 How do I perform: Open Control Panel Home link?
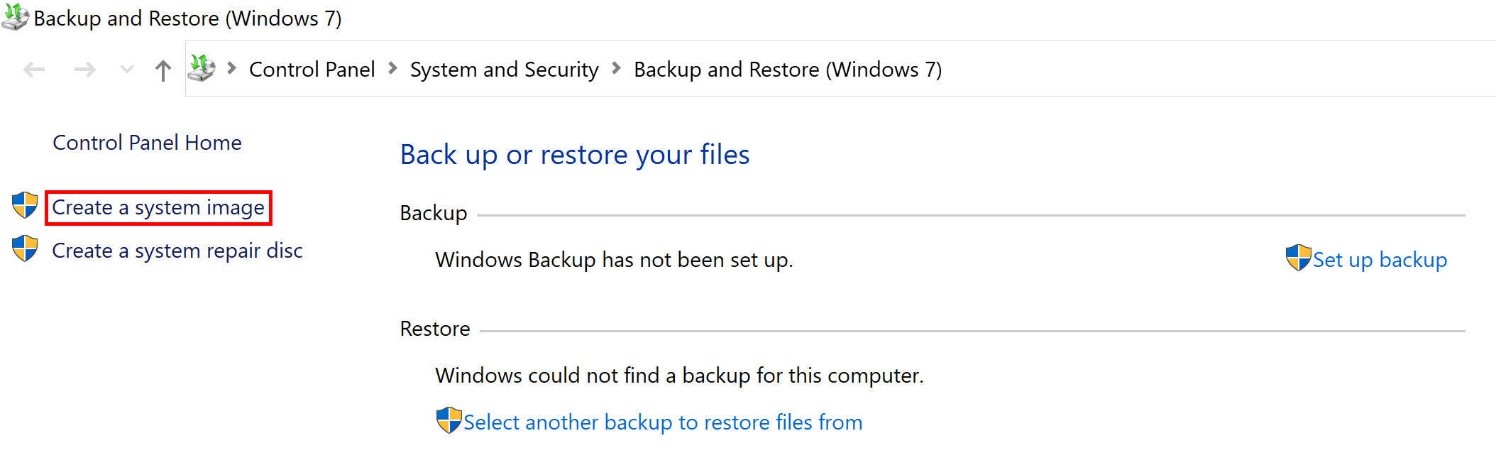click(147, 143)
